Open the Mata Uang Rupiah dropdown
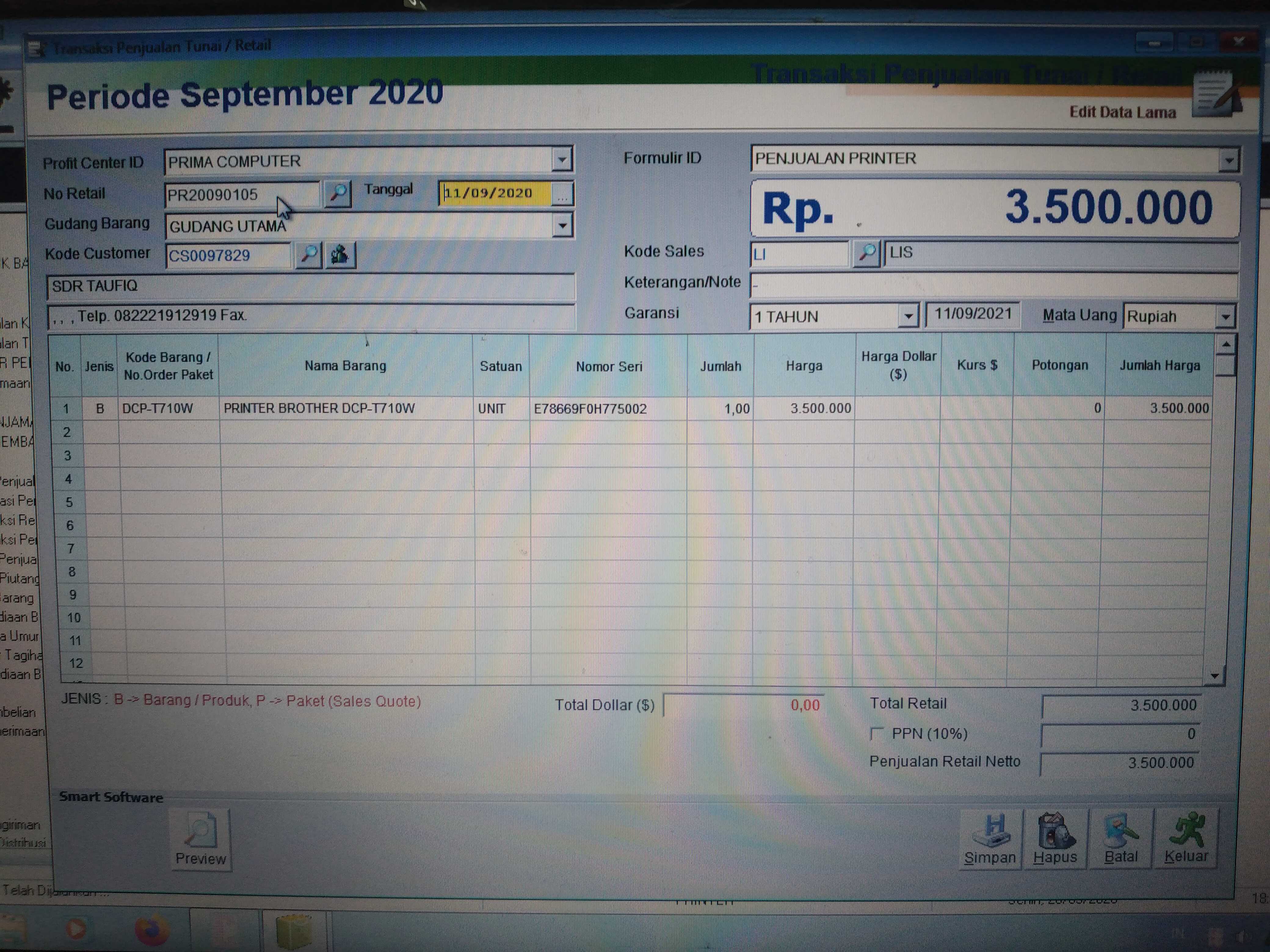This screenshot has height=952, width=1270. pos(1225,316)
